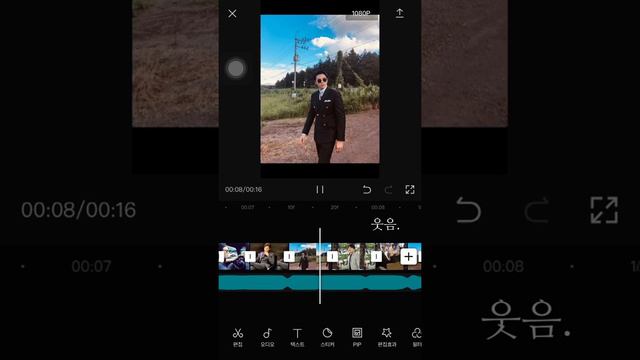Click the 10f mark on timeline ruler
Image resolution: width=640 pixels, height=360 pixels.
click(x=291, y=207)
